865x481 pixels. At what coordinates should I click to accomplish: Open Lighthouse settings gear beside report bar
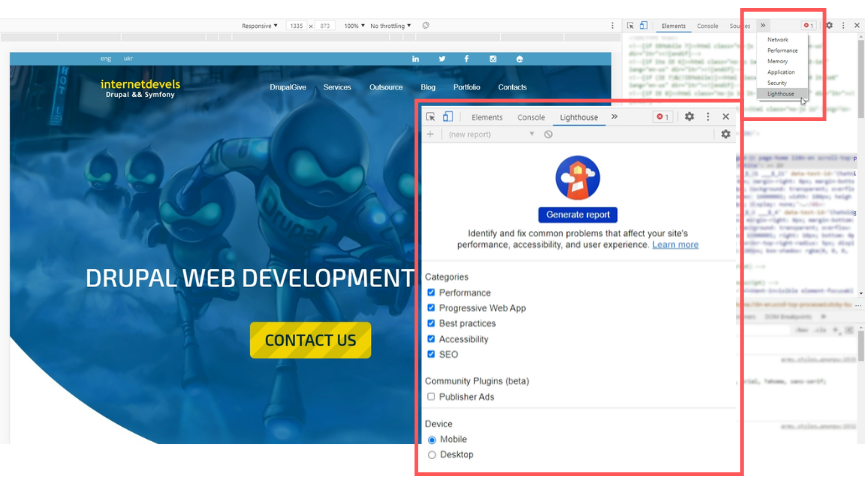point(725,134)
